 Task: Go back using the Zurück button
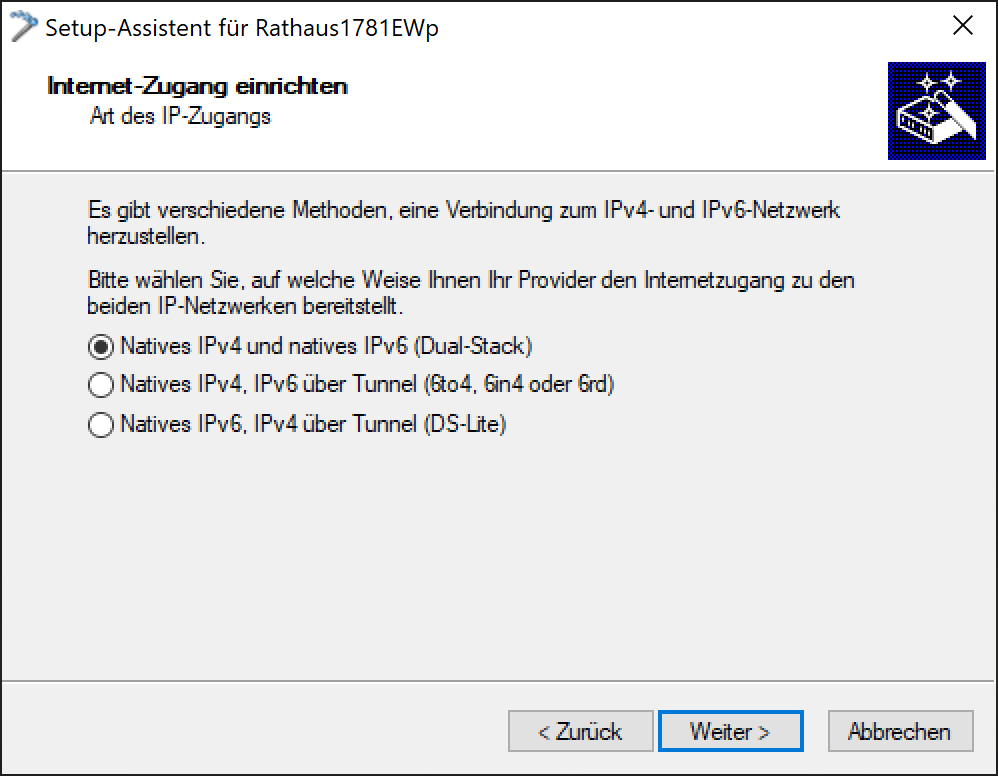580,731
